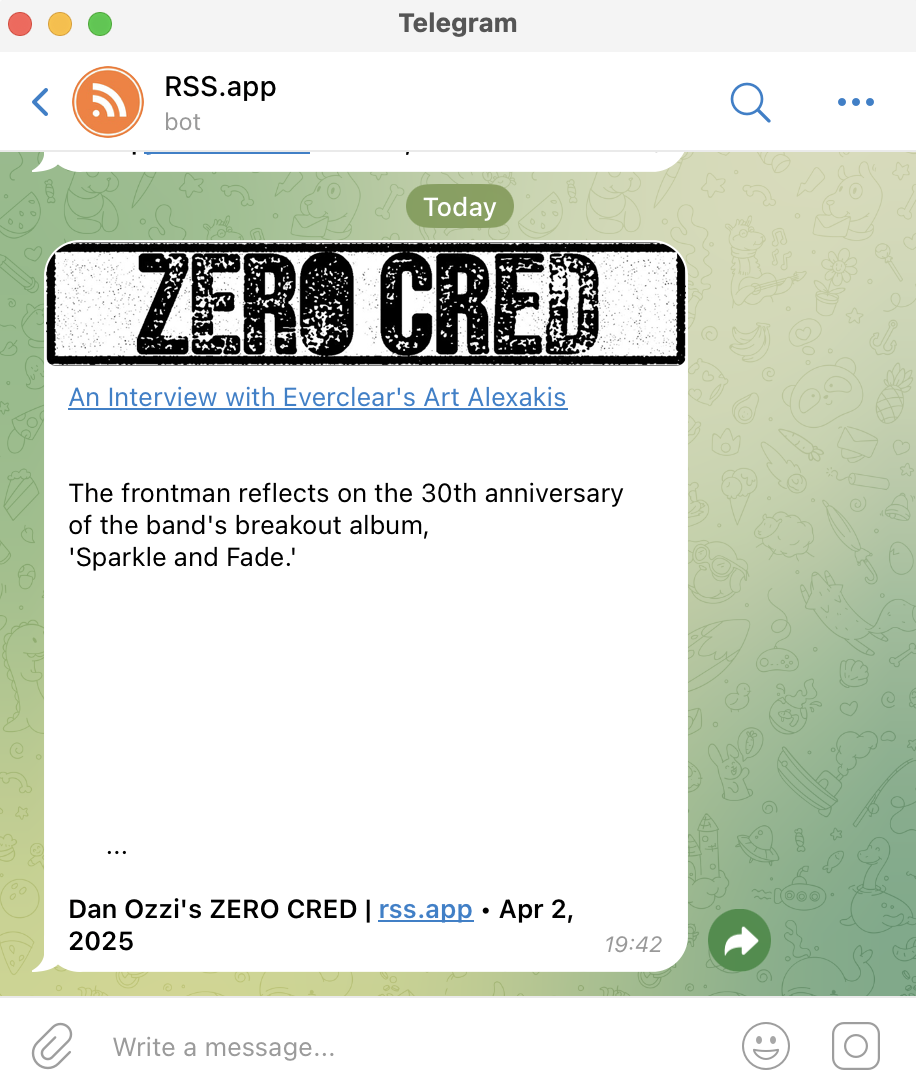
Task: Start a voice message with the record icon
Action: 855,1046
